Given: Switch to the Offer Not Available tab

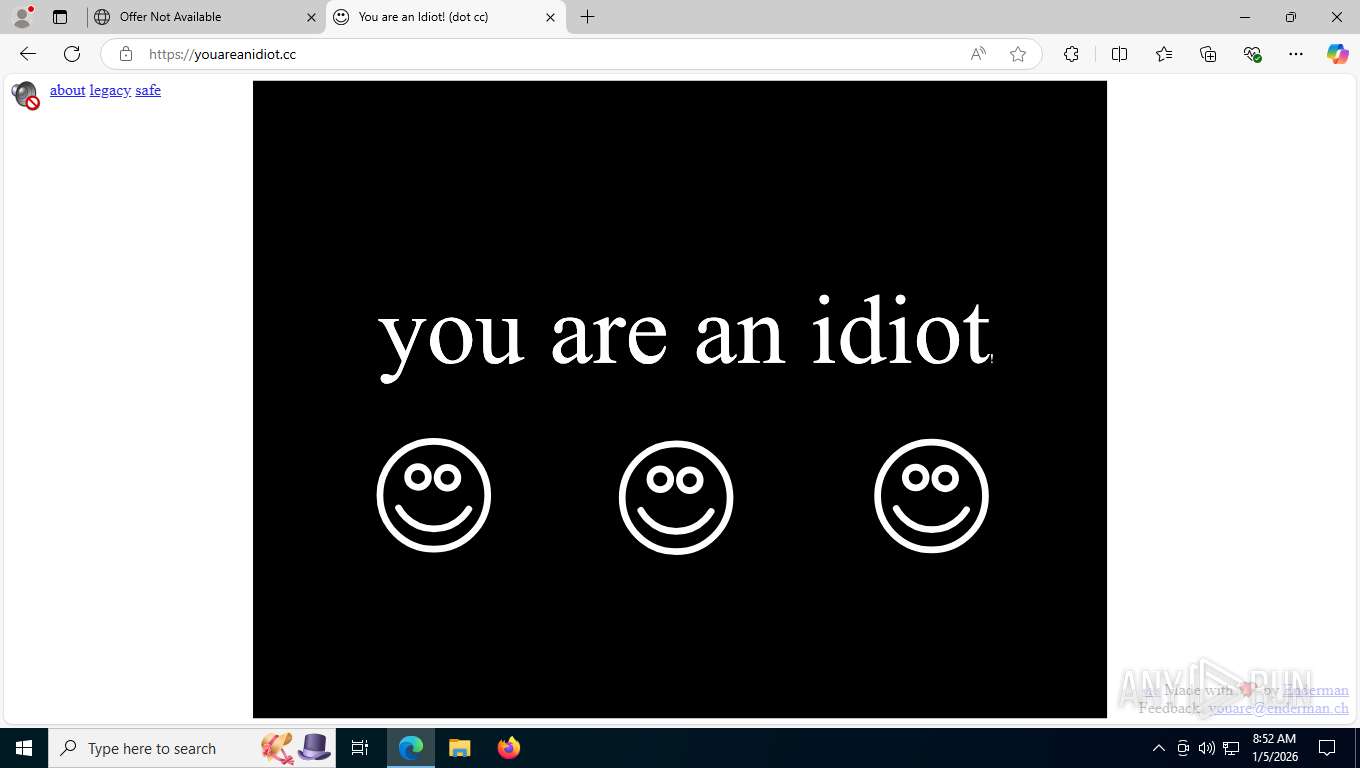Looking at the screenshot, I should pos(205,17).
